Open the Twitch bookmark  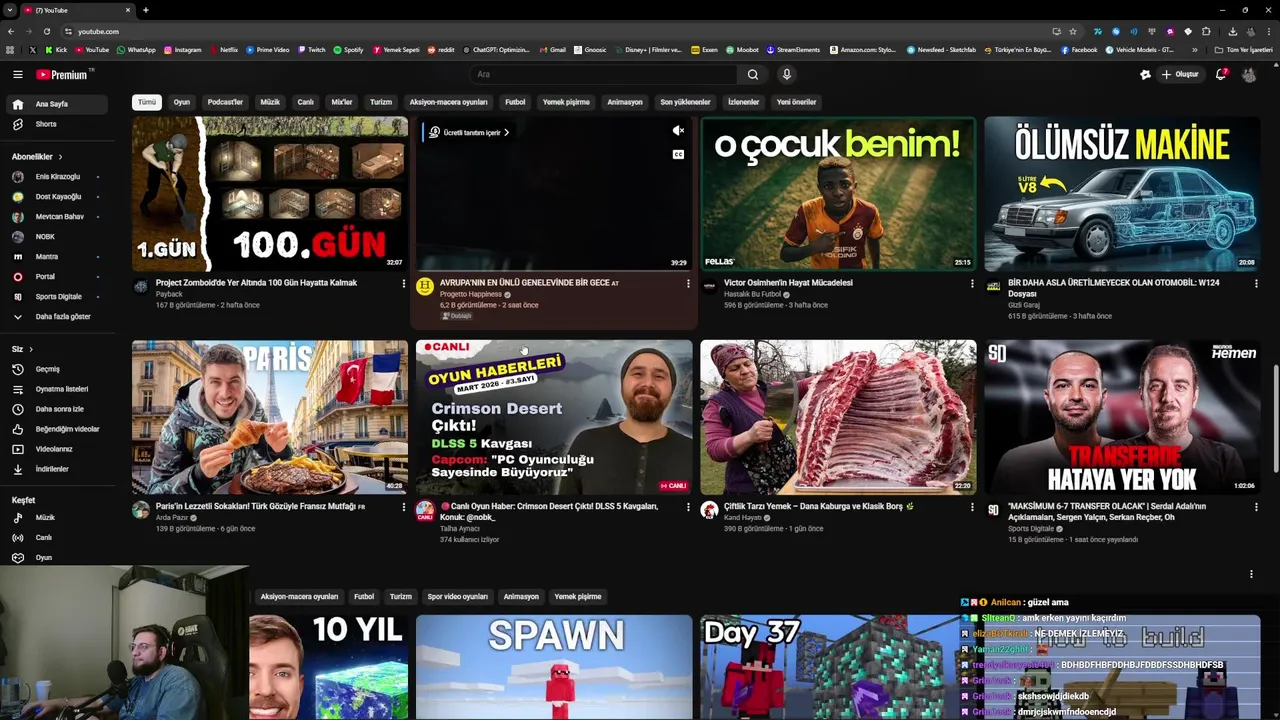click(x=310, y=50)
